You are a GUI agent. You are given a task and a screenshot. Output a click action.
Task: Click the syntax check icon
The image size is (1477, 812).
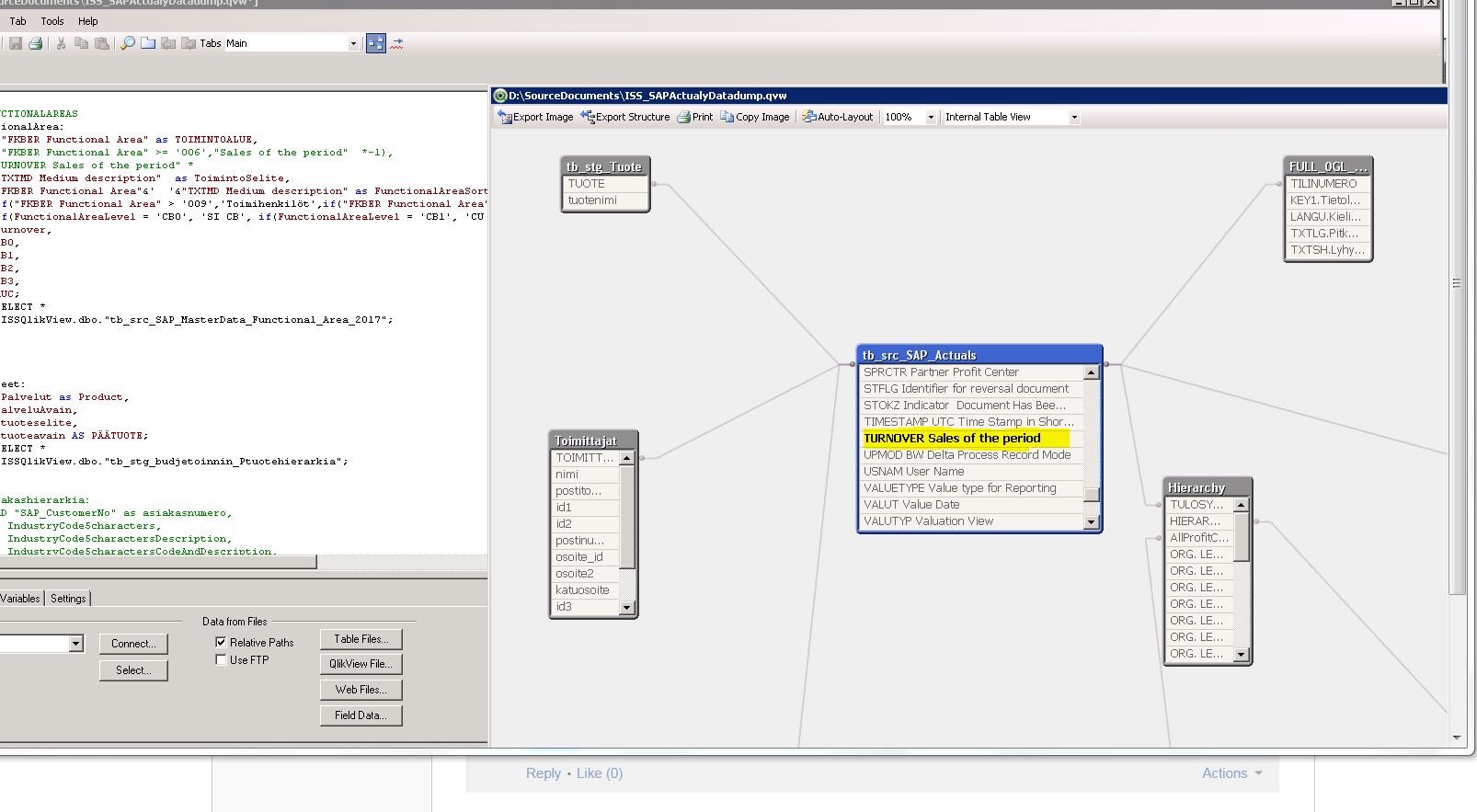[396, 43]
